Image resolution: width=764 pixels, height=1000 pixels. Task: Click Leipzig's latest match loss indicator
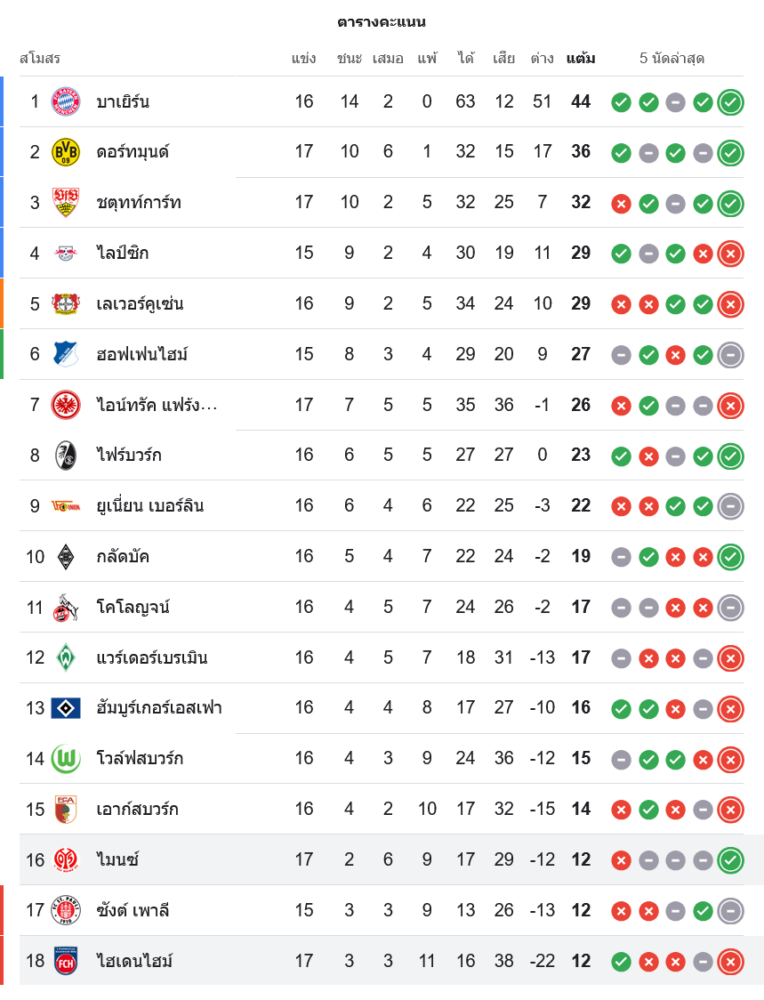point(731,254)
